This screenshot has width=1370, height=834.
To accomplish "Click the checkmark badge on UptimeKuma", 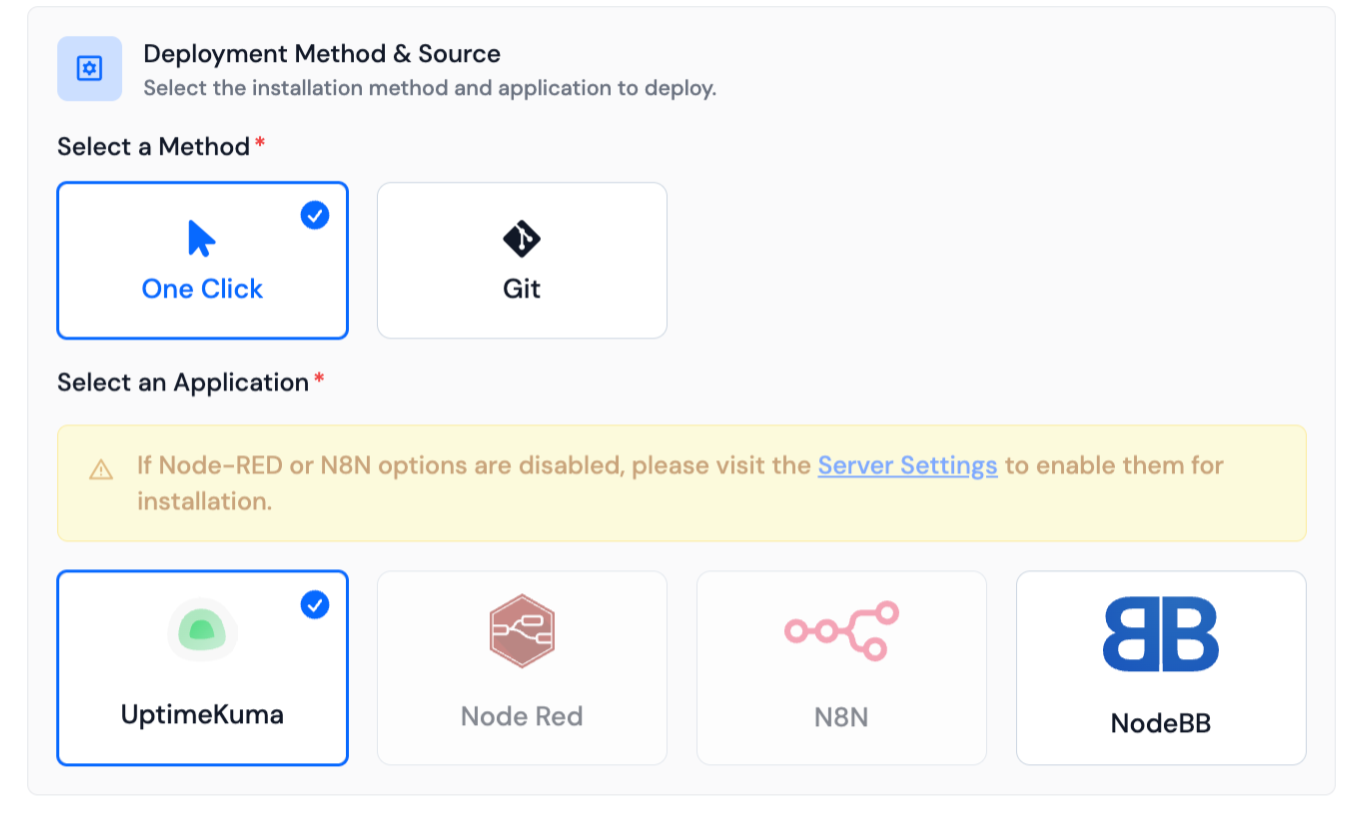I will click(314, 604).
